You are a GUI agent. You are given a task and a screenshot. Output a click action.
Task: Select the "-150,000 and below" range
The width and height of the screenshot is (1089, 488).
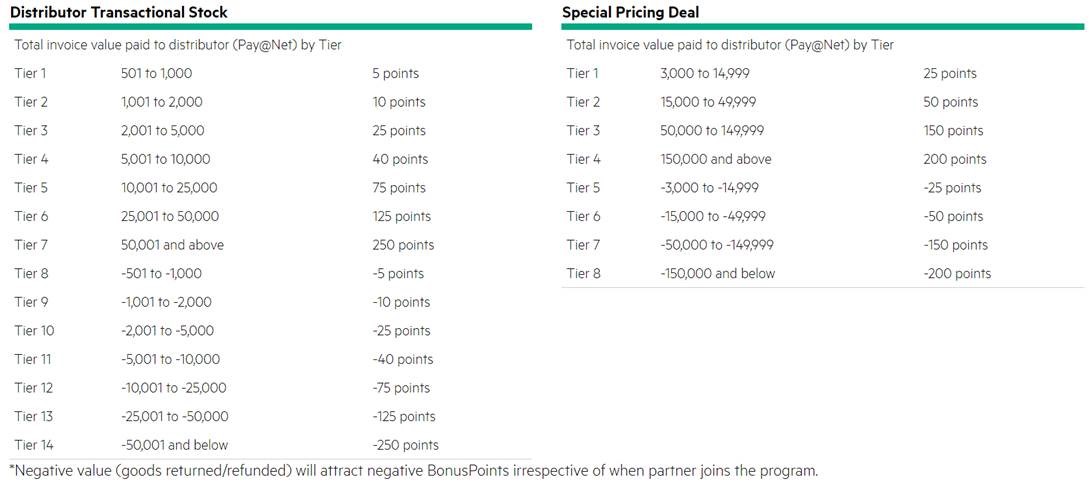click(718, 273)
